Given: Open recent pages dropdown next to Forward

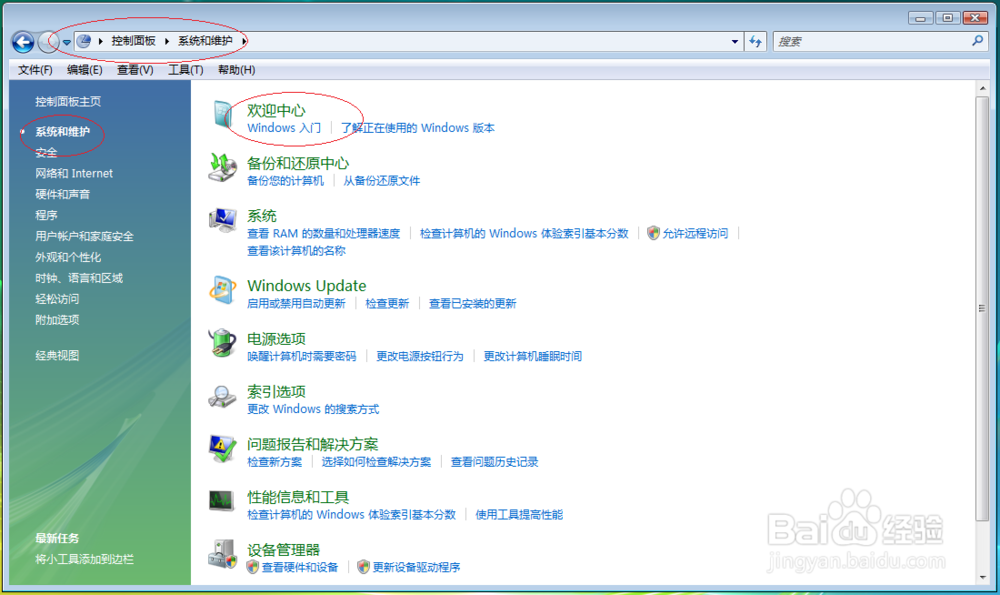Looking at the screenshot, I should 66,43.
